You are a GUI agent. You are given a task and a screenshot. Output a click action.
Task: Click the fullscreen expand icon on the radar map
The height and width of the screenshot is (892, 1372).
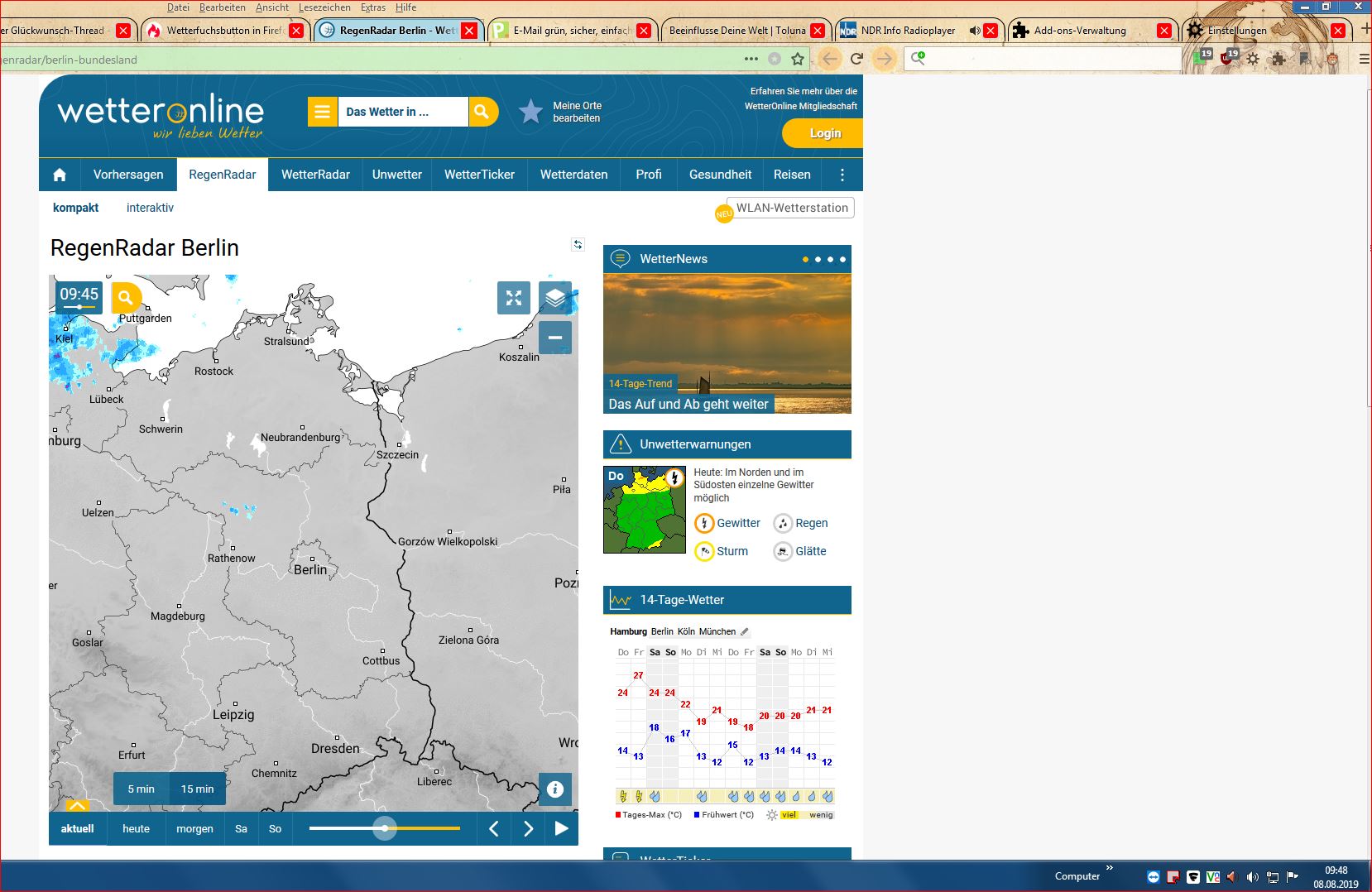click(x=513, y=298)
